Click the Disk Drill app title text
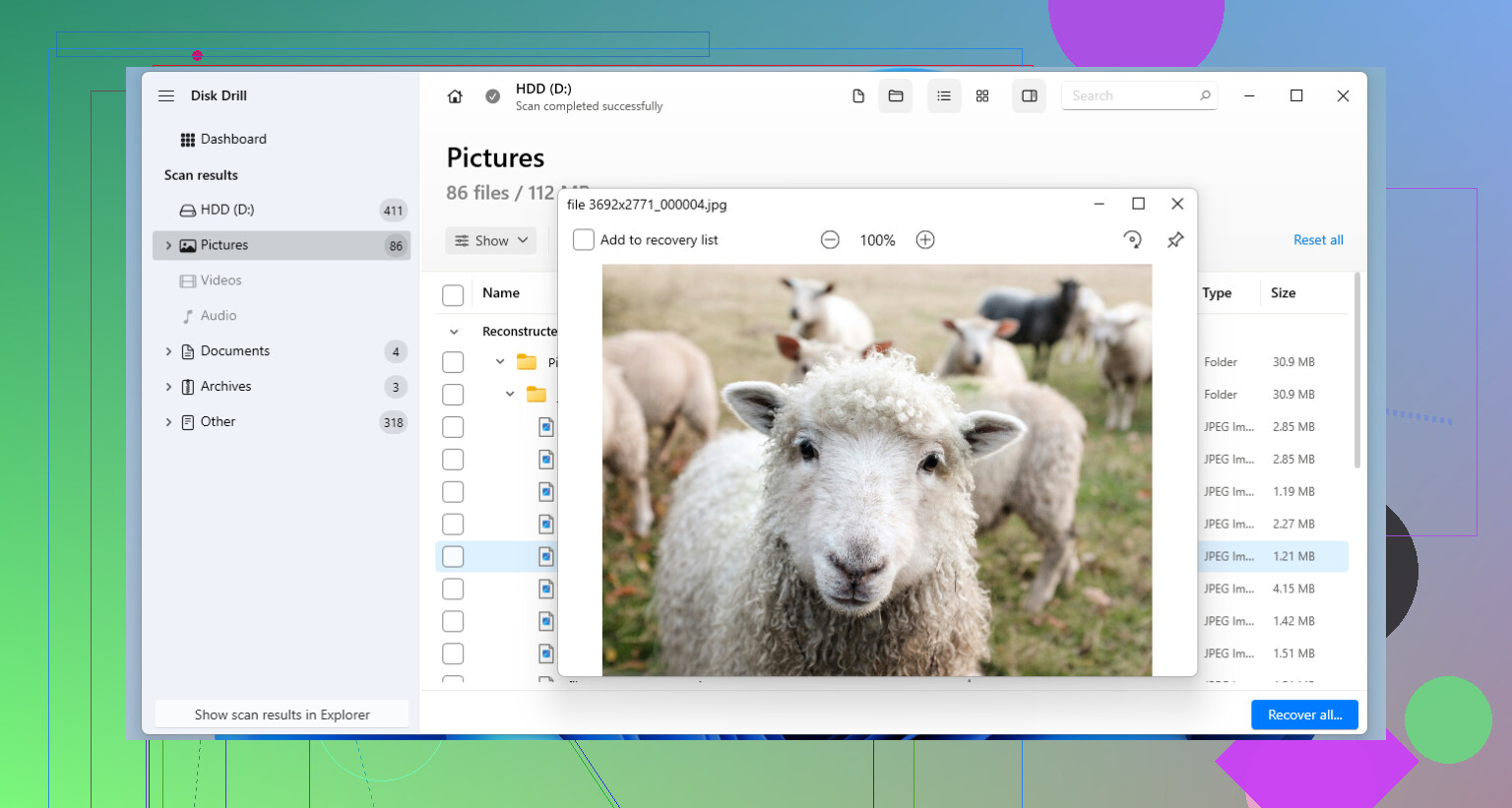This screenshot has width=1512, height=808. 219,95
